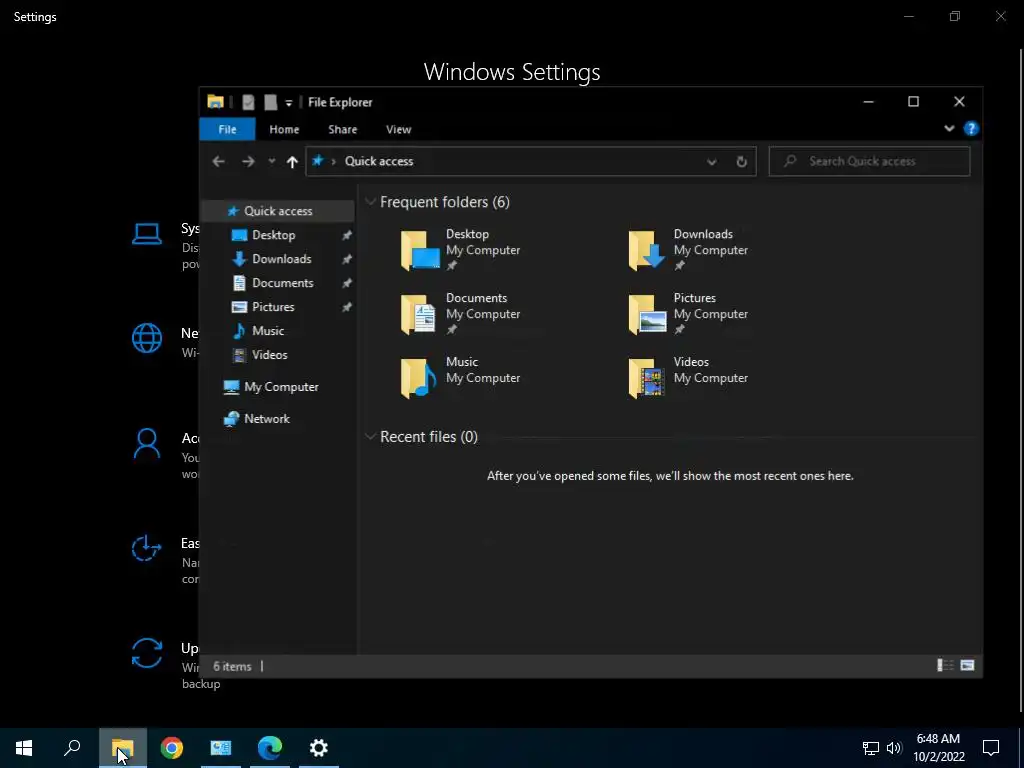Open the volume tray icon
The width and height of the screenshot is (1024, 768).
coord(894,748)
